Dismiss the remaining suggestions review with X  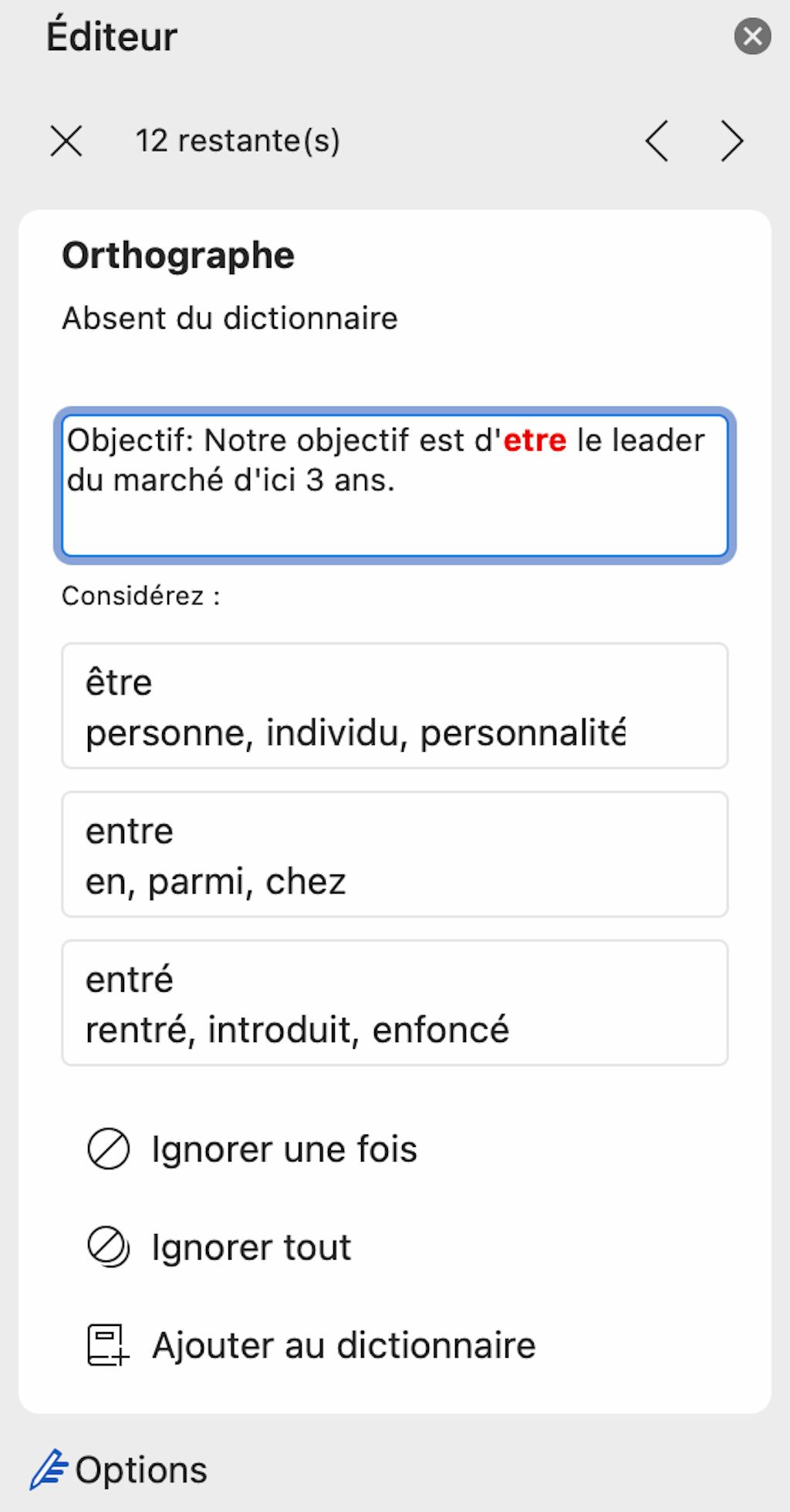(66, 141)
